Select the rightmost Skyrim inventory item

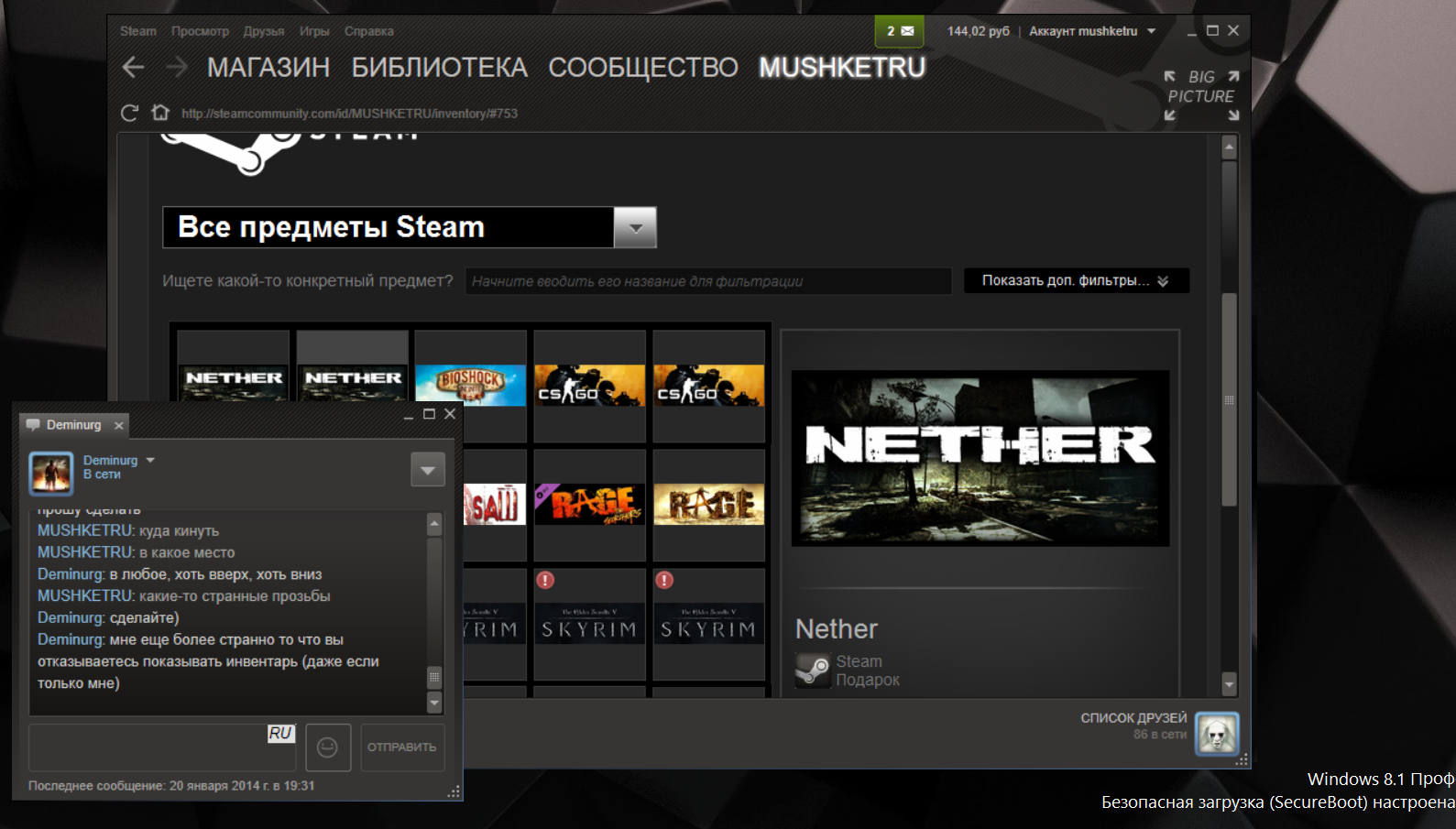coord(709,624)
